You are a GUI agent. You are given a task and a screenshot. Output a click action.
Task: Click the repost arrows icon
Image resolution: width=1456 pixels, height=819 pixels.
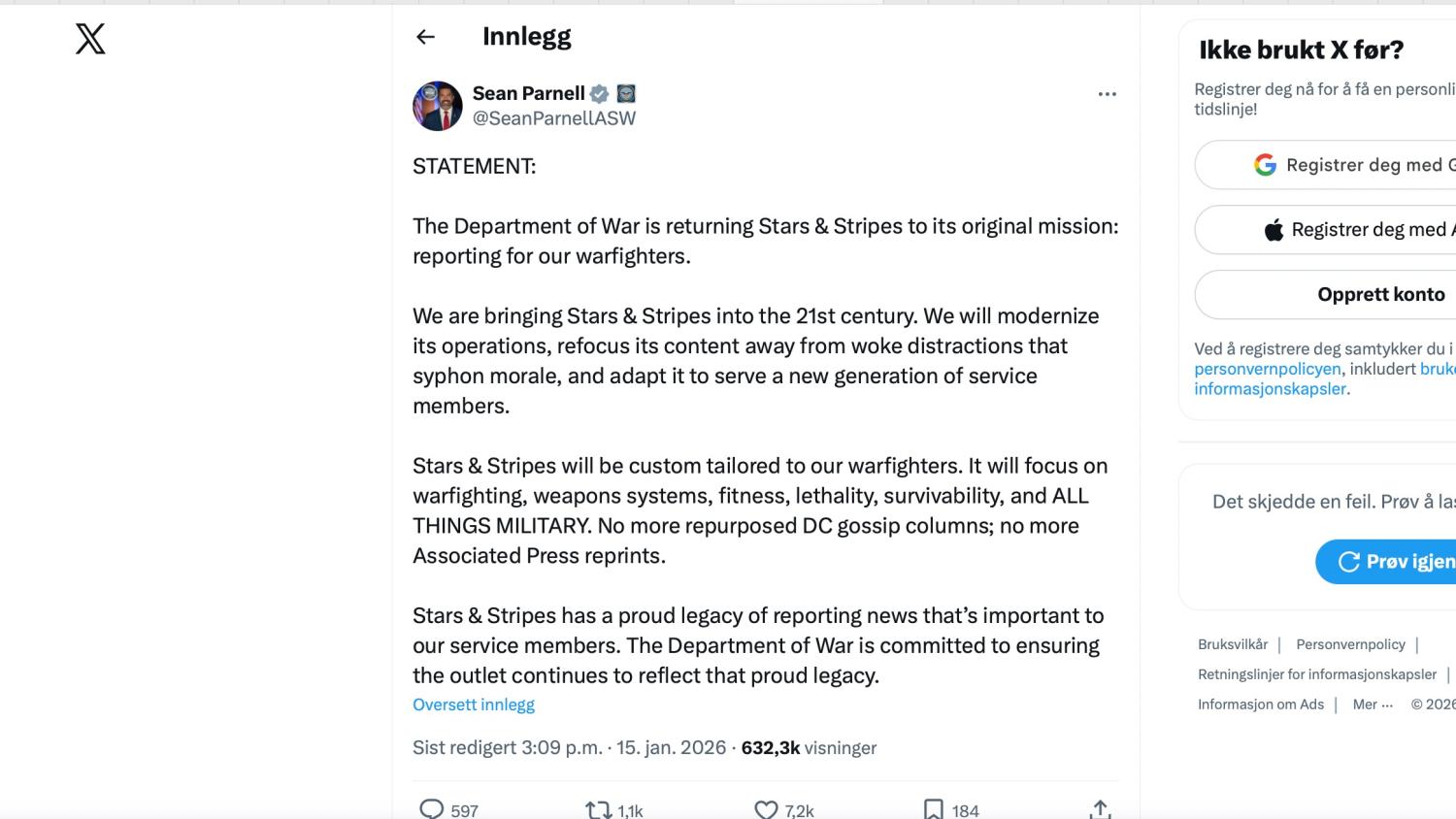(598, 809)
